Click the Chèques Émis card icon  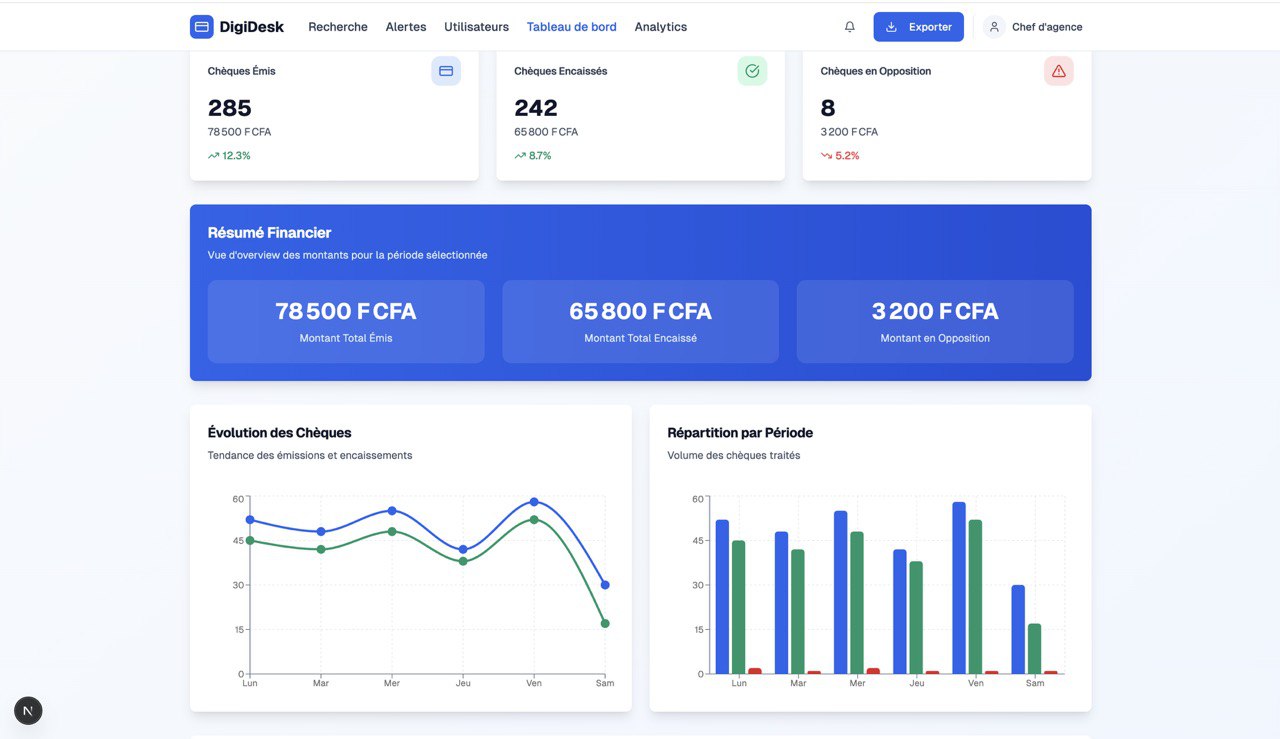click(x=446, y=71)
